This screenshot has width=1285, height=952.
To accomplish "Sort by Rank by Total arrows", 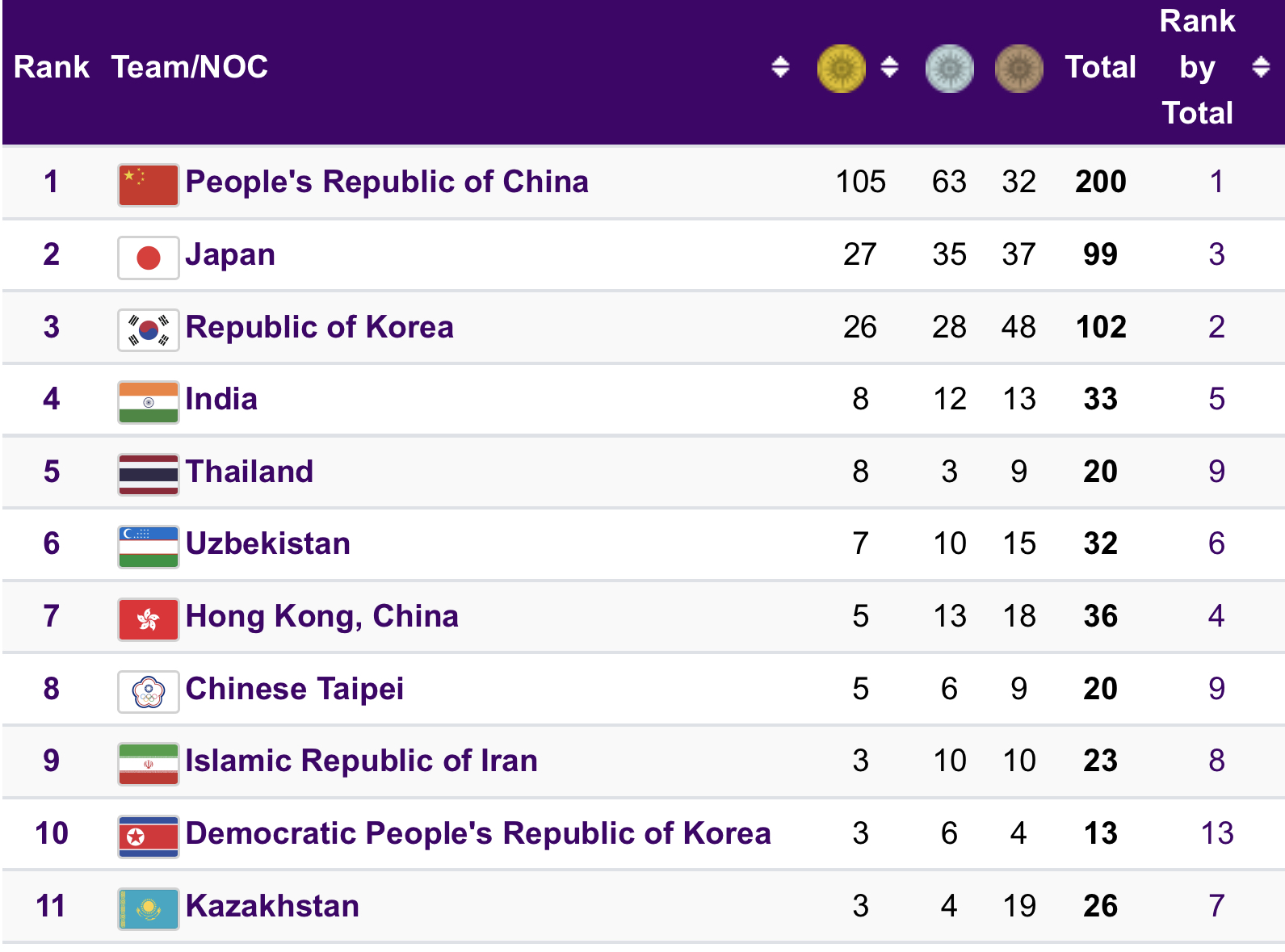I will [1261, 67].
